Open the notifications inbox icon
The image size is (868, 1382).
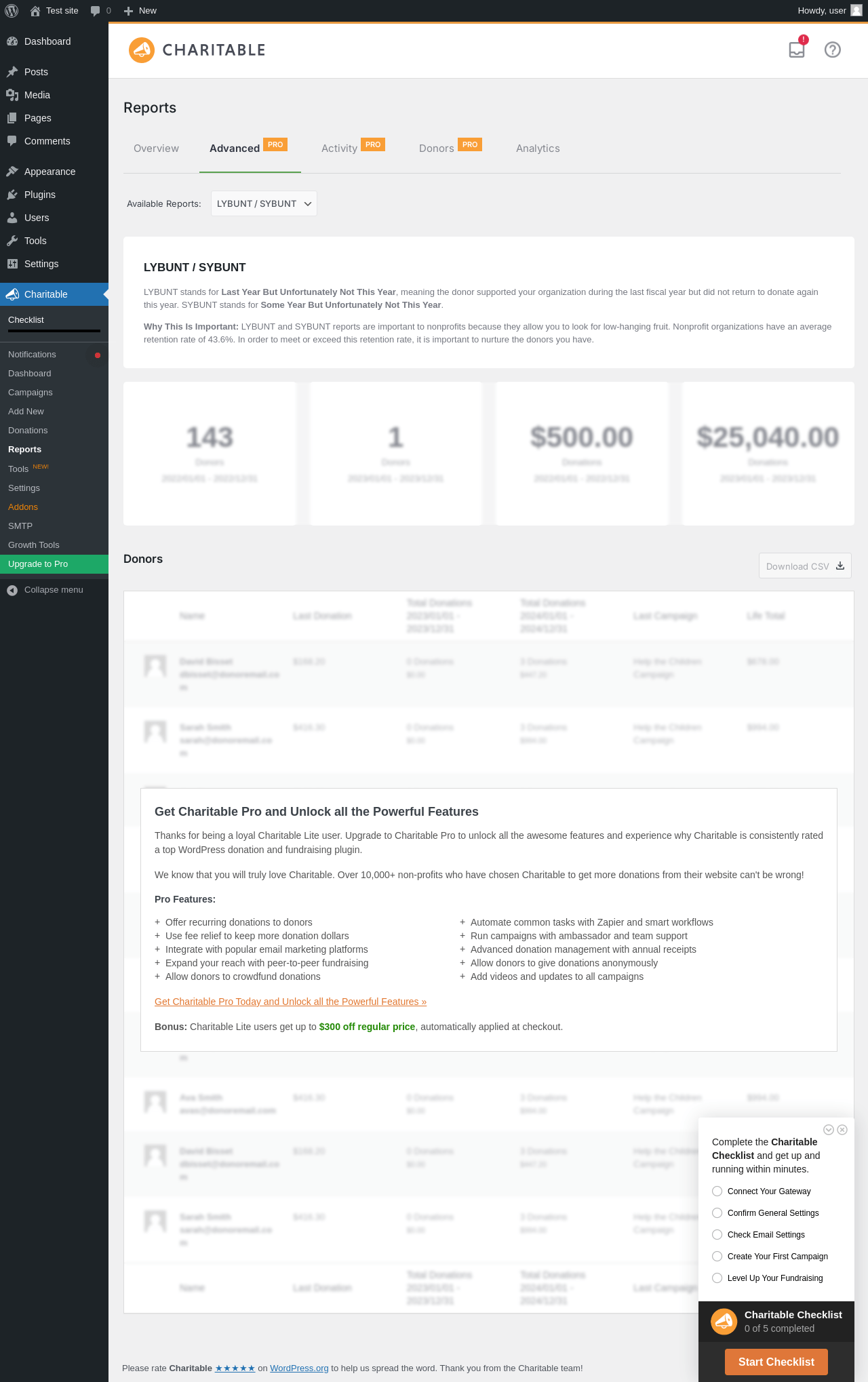(x=797, y=50)
